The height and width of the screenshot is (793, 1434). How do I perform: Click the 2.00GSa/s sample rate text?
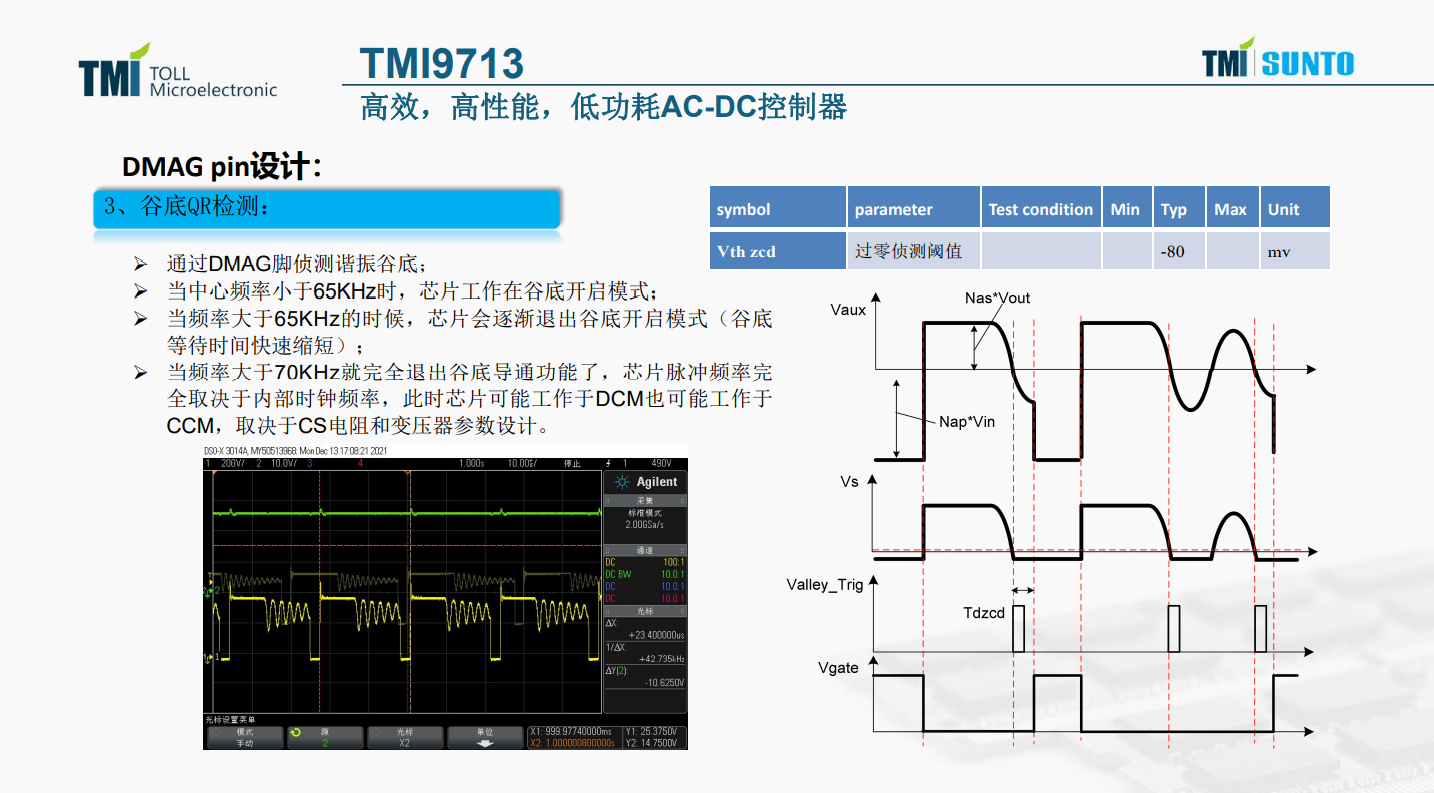644,524
